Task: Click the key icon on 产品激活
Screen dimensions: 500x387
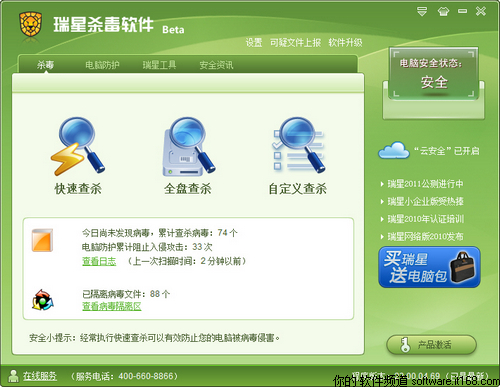Action: (x=405, y=345)
